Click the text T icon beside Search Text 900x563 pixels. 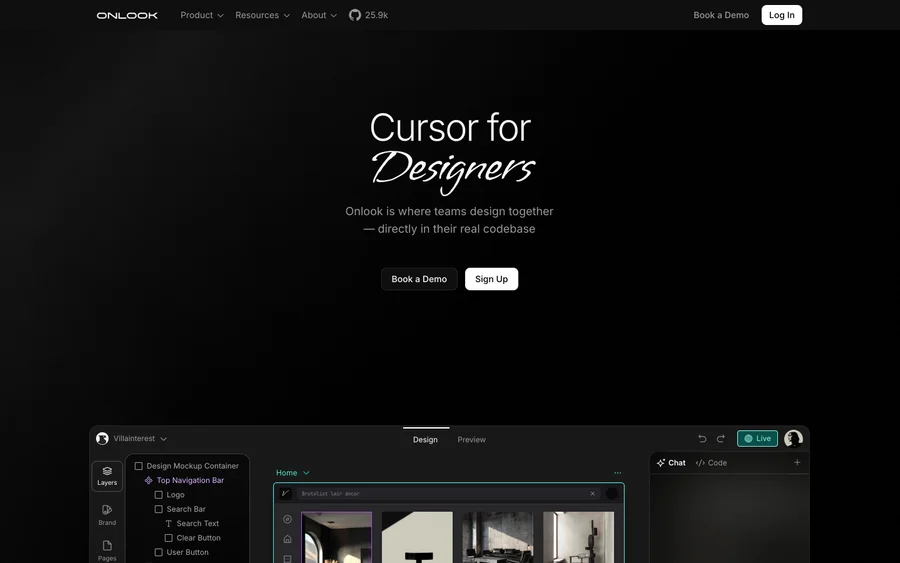click(168, 523)
